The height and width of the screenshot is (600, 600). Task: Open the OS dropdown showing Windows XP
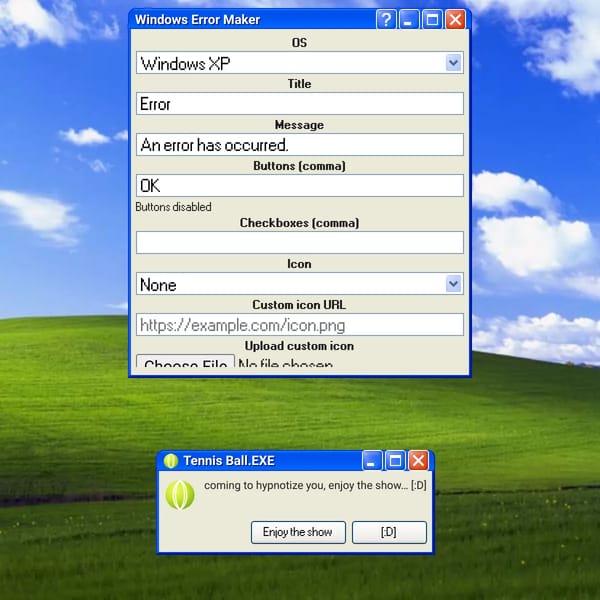[300, 63]
